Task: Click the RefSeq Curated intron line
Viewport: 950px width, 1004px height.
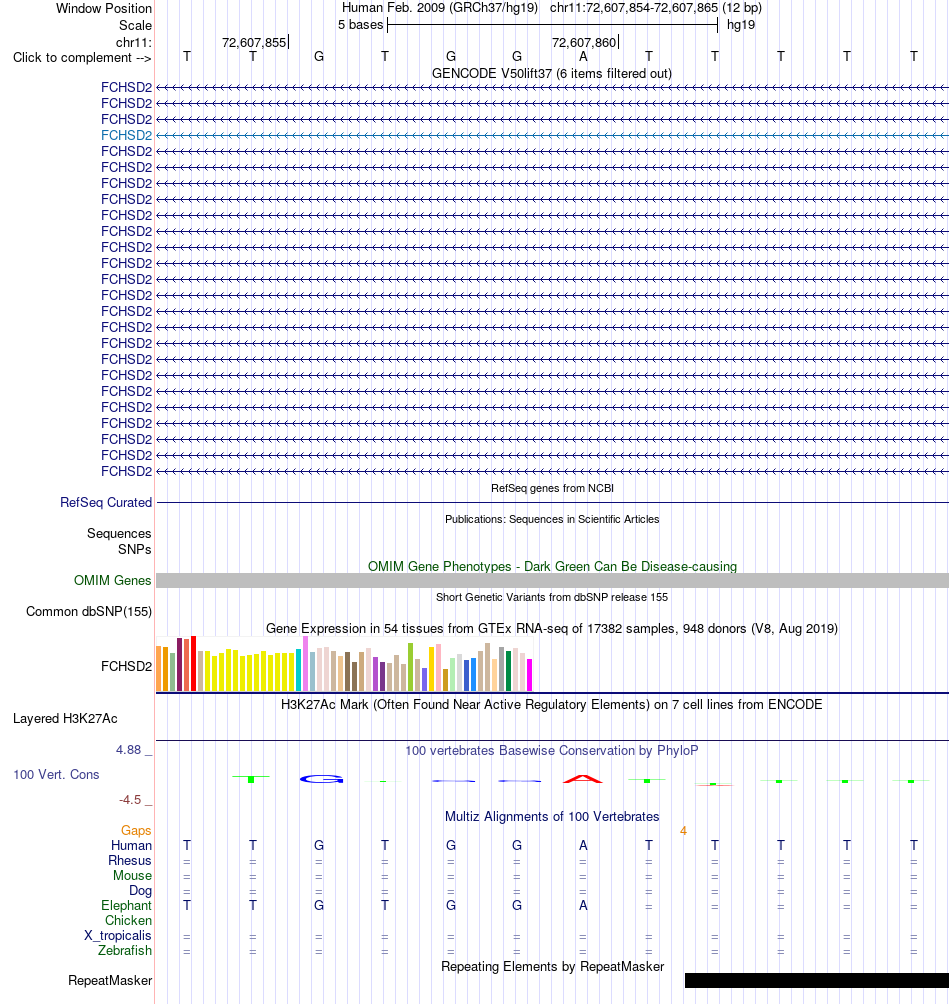Action: click(x=552, y=503)
